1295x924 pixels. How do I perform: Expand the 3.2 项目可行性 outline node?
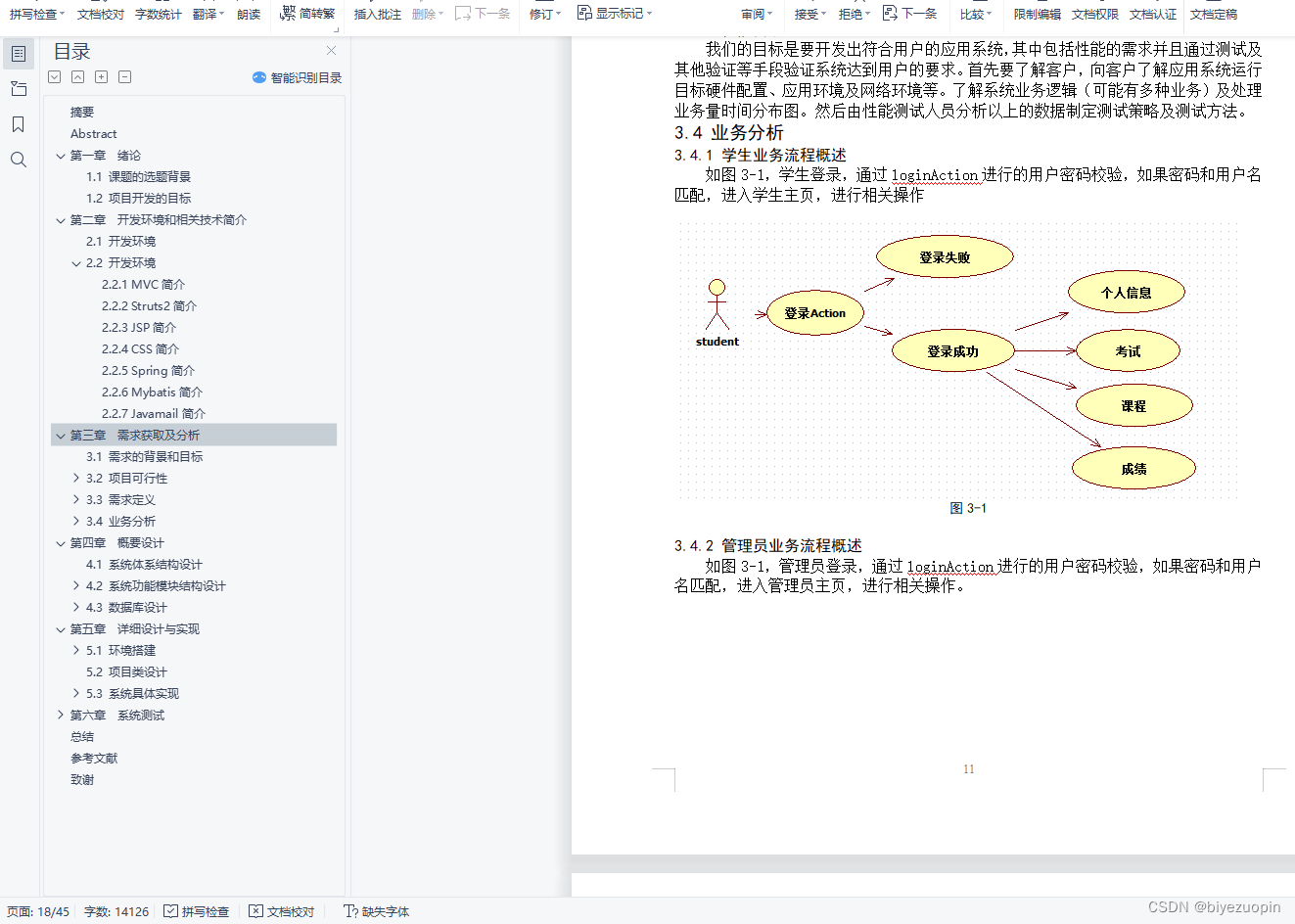76,478
